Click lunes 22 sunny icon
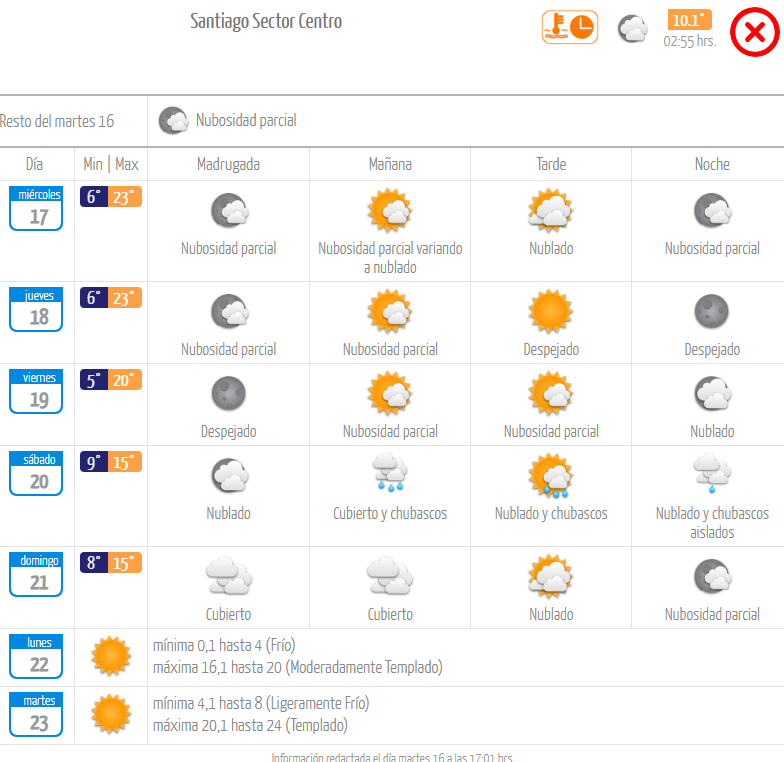The image size is (784, 762). coord(111,656)
